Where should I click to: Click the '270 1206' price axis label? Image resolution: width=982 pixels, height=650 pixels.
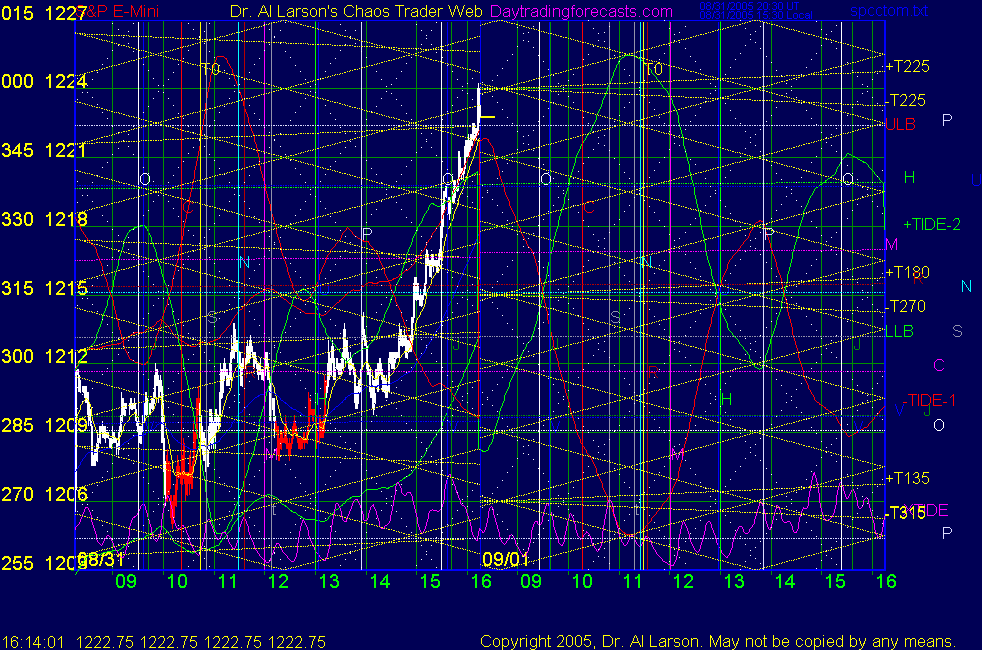pyautogui.click(x=44, y=494)
